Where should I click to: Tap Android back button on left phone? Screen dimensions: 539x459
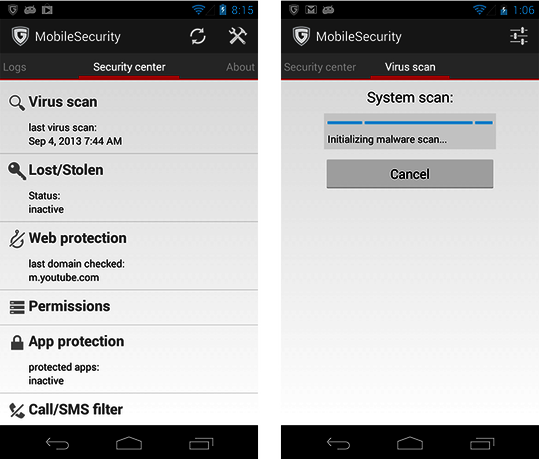pyautogui.click(x=57, y=444)
